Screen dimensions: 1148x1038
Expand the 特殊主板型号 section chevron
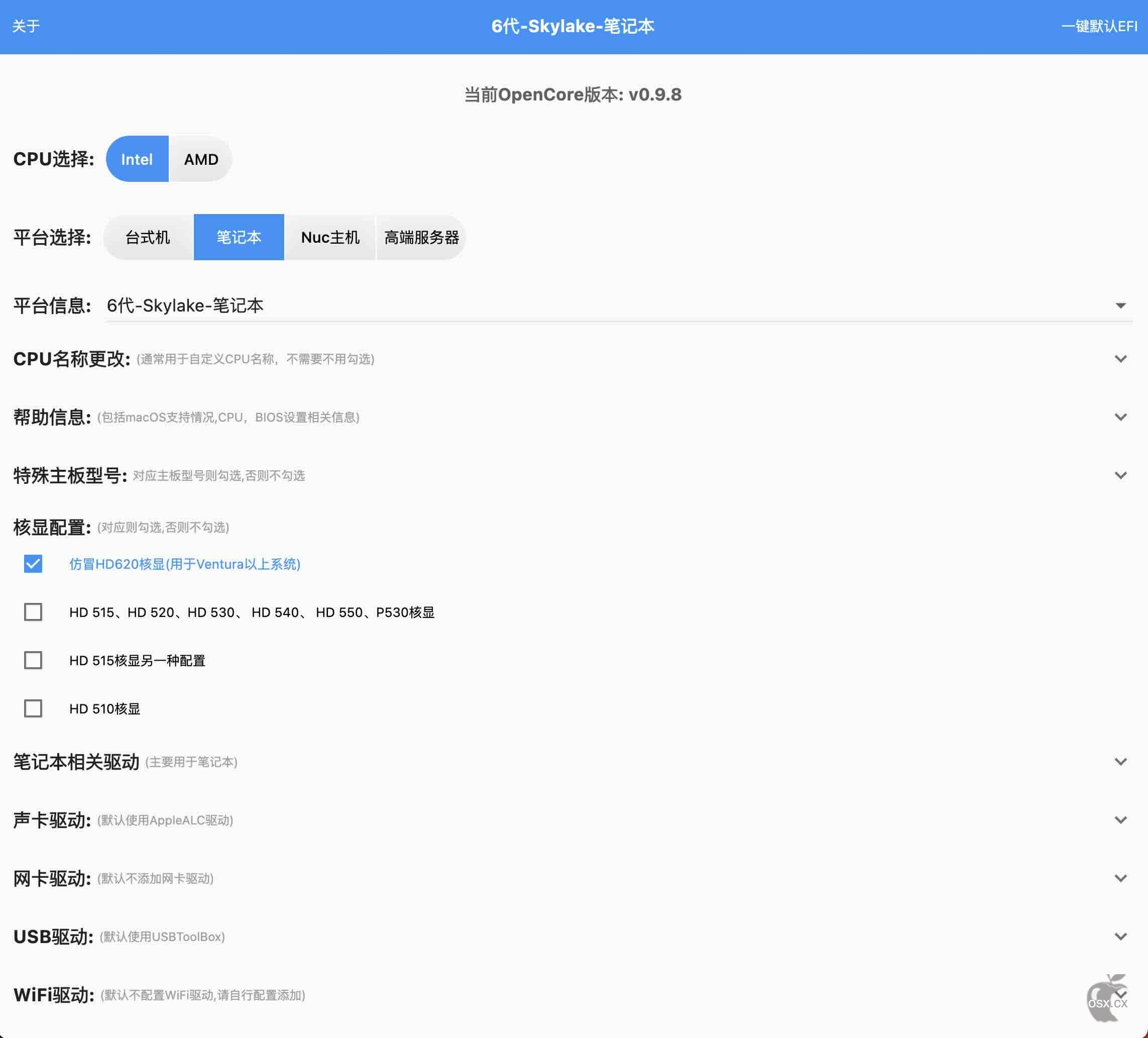pos(1120,475)
